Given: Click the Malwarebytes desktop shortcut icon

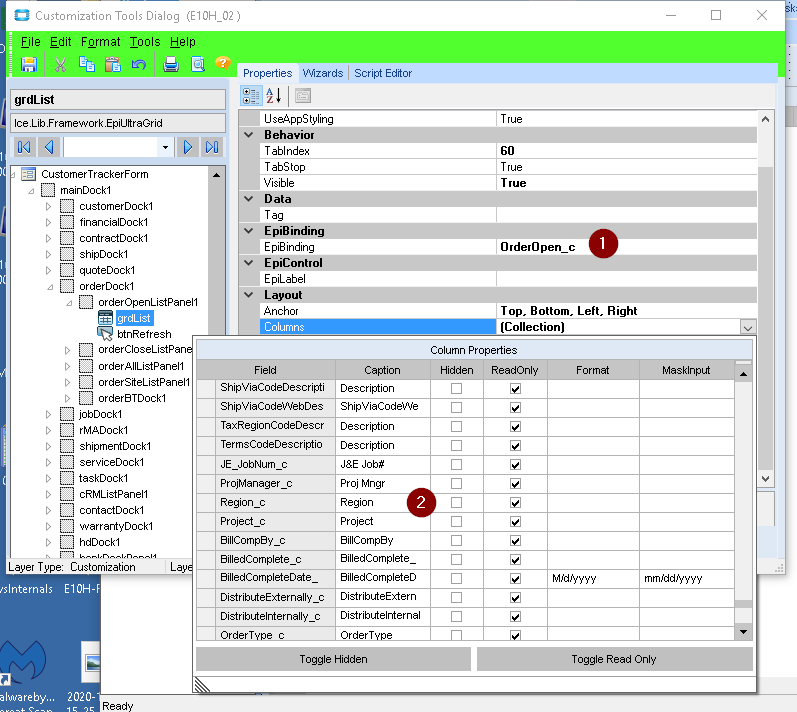Looking at the screenshot, I should (23, 663).
